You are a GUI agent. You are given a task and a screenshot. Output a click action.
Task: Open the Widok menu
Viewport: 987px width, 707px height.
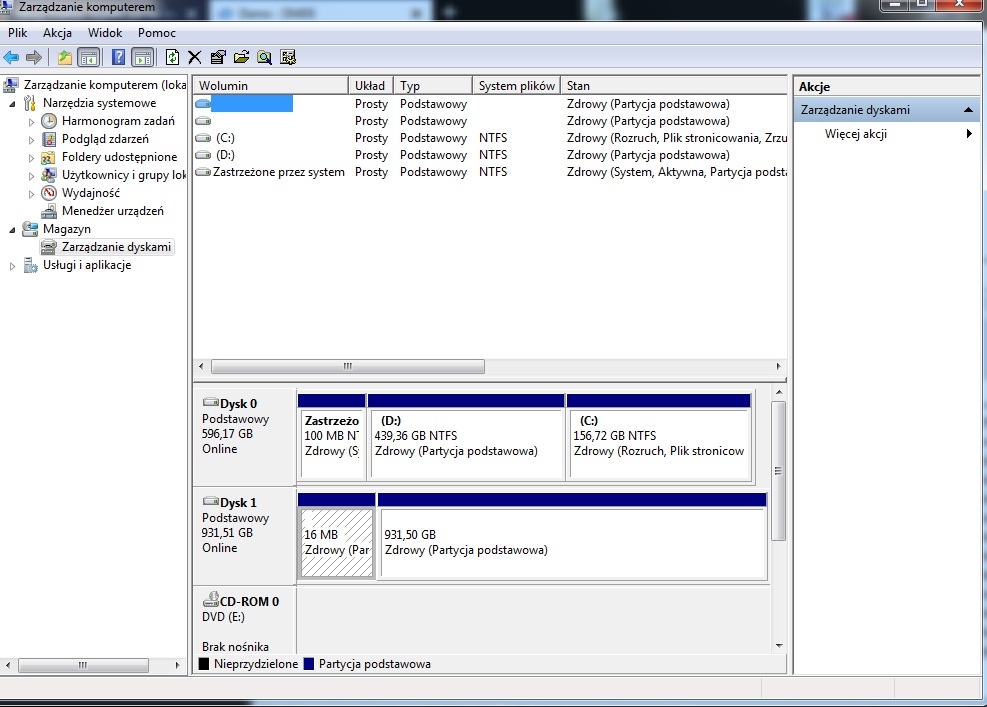[x=105, y=33]
